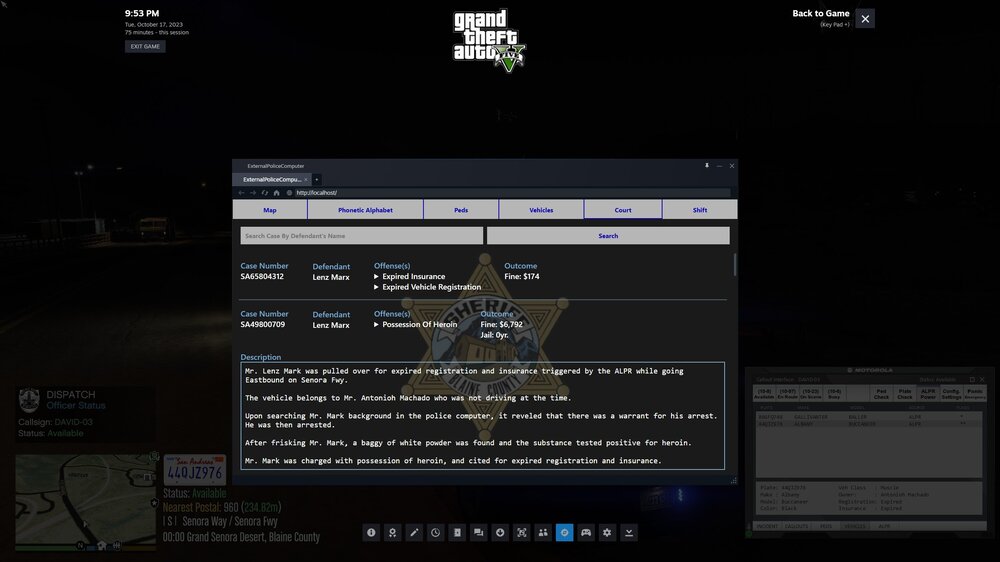
Task: Open a new browser tab with plus
Action: point(316,179)
